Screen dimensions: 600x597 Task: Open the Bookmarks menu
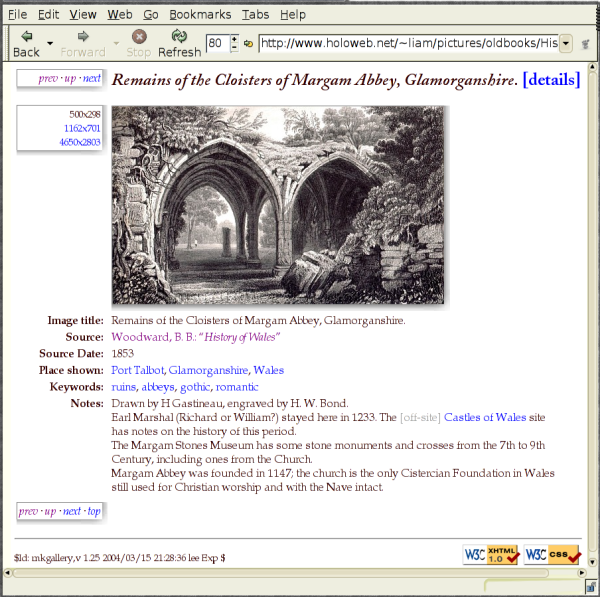click(x=200, y=15)
